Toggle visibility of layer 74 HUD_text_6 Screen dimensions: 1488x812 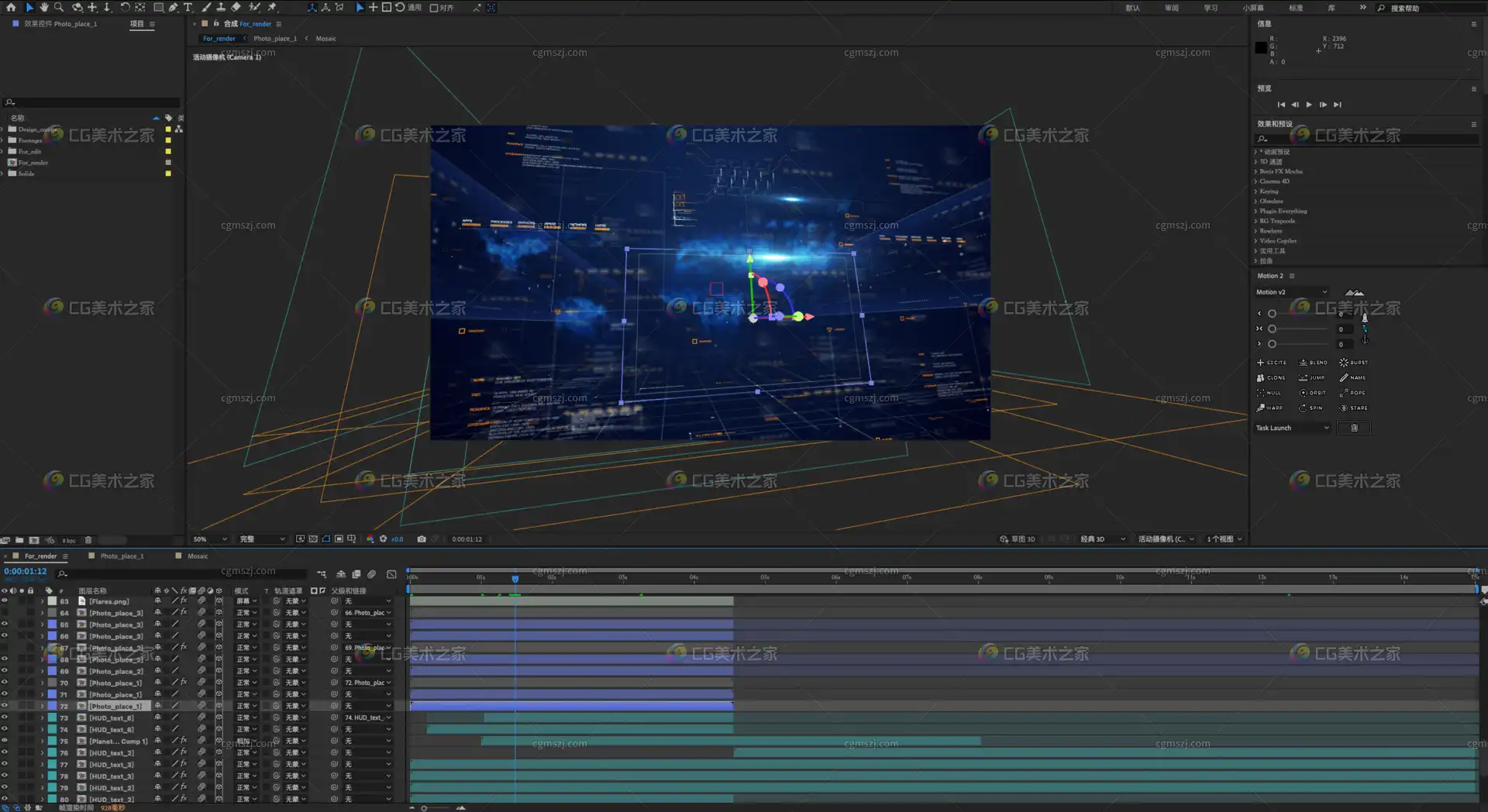click(5, 729)
